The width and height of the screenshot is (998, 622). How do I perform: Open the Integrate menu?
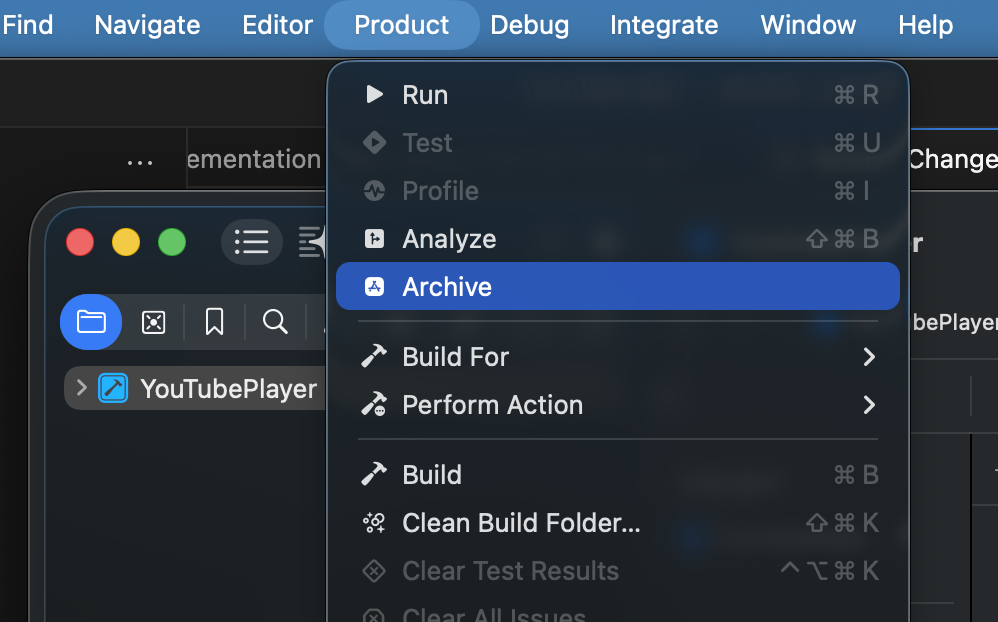pyautogui.click(x=664, y=25)
